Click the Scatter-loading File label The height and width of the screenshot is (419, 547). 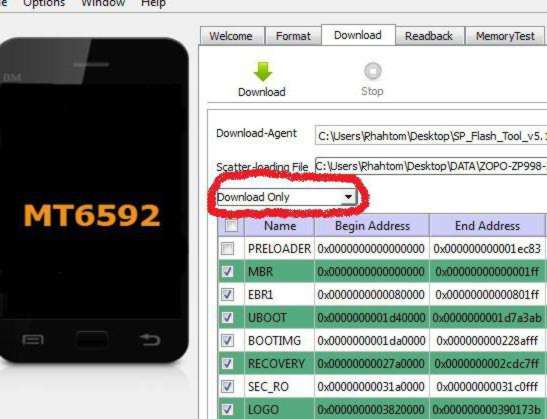pos(262,167)
